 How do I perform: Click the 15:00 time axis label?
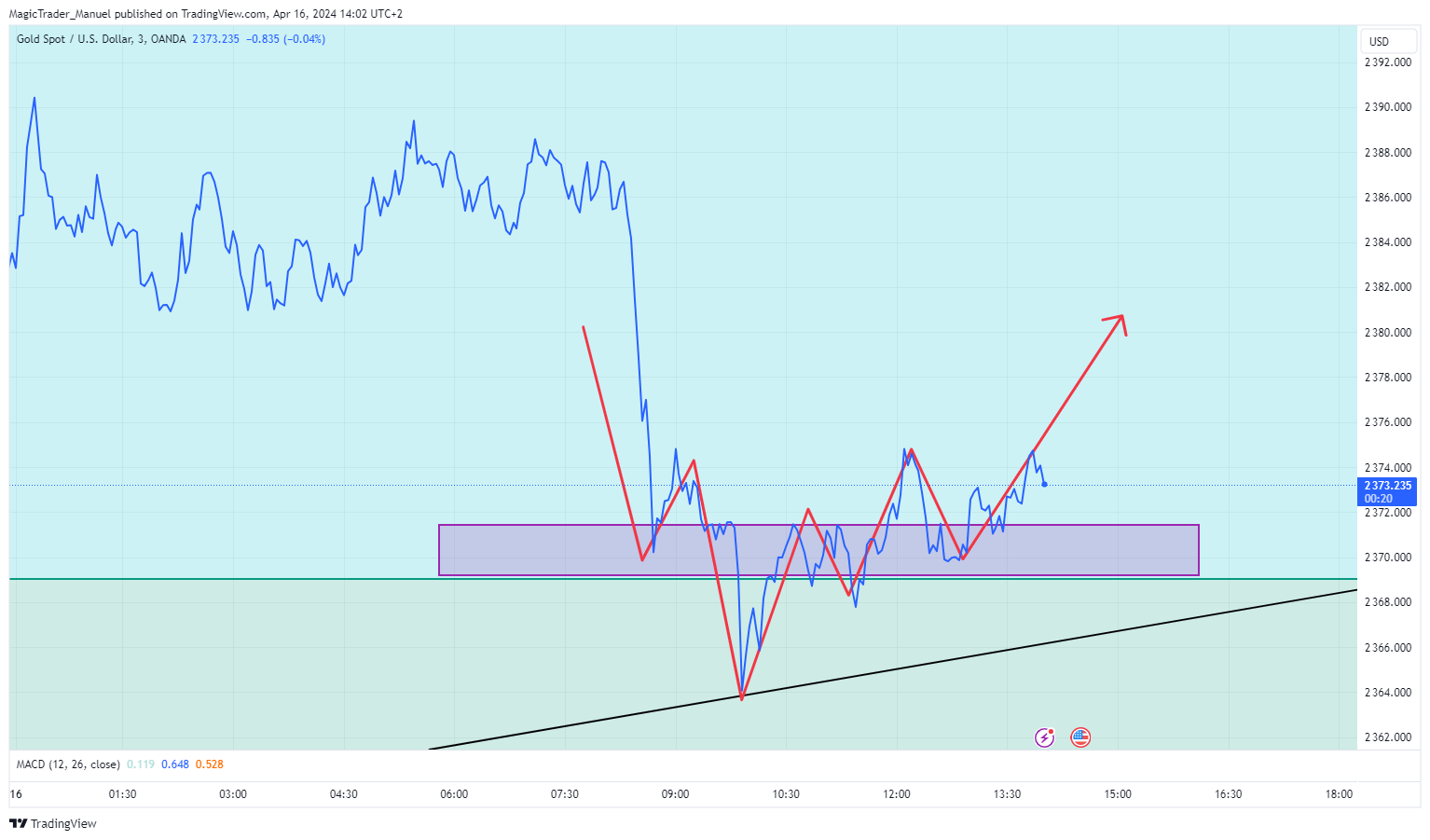click(x=1118, y=794)
